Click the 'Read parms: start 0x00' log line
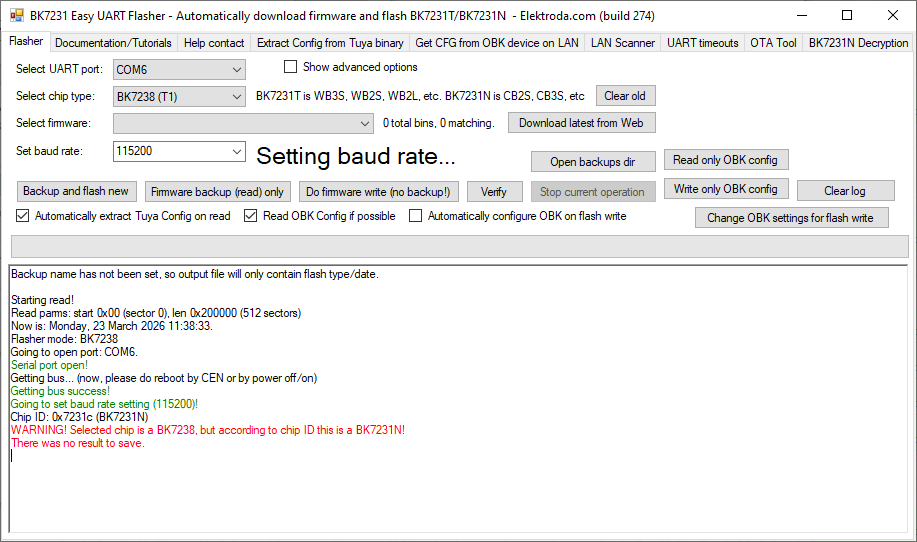Viewport: 917px width, 542px height. pos(156,313)
